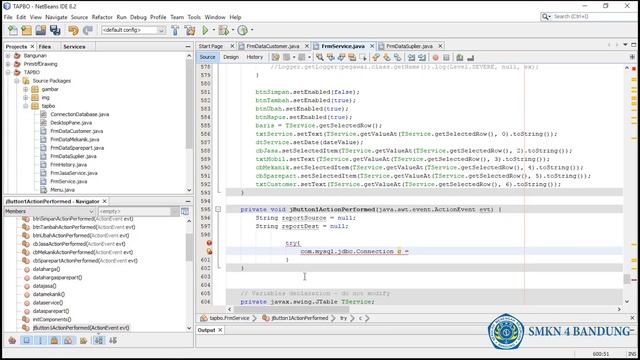Select the Source view button
640x360 pixels.
(207, 57)
